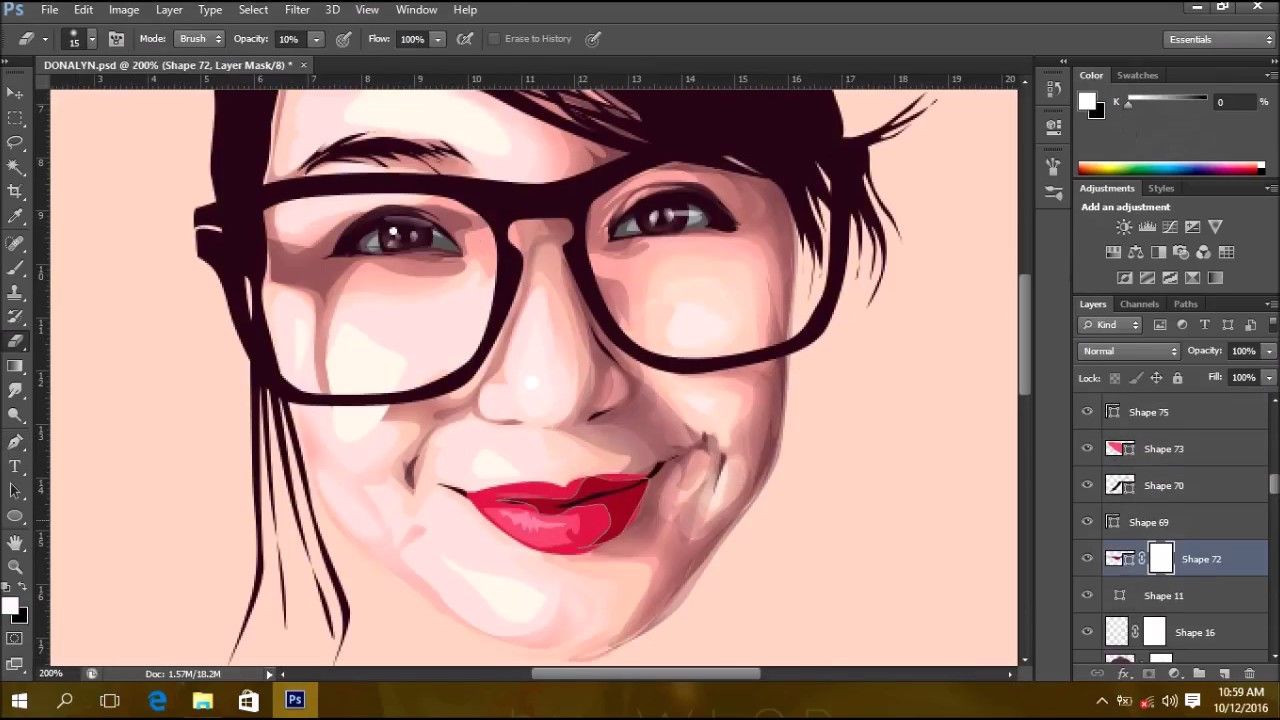Add a Brightness/Contrast adjustment
This screenshot has height=720, width=1280.
pos(1124,228)
